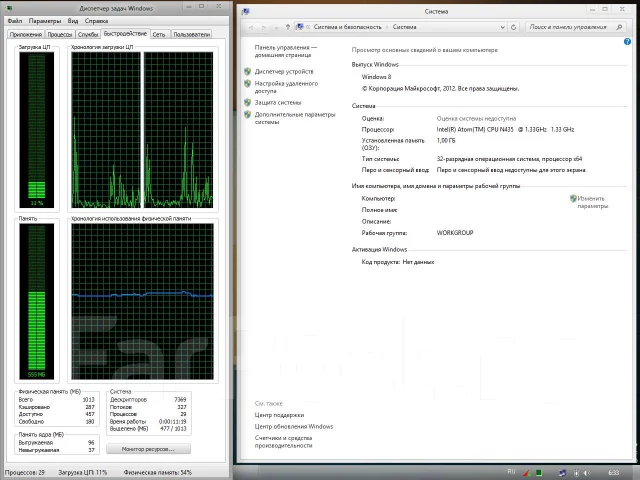
Task: Go up one level with the Up arrow
Action: [x=288, y=27]
